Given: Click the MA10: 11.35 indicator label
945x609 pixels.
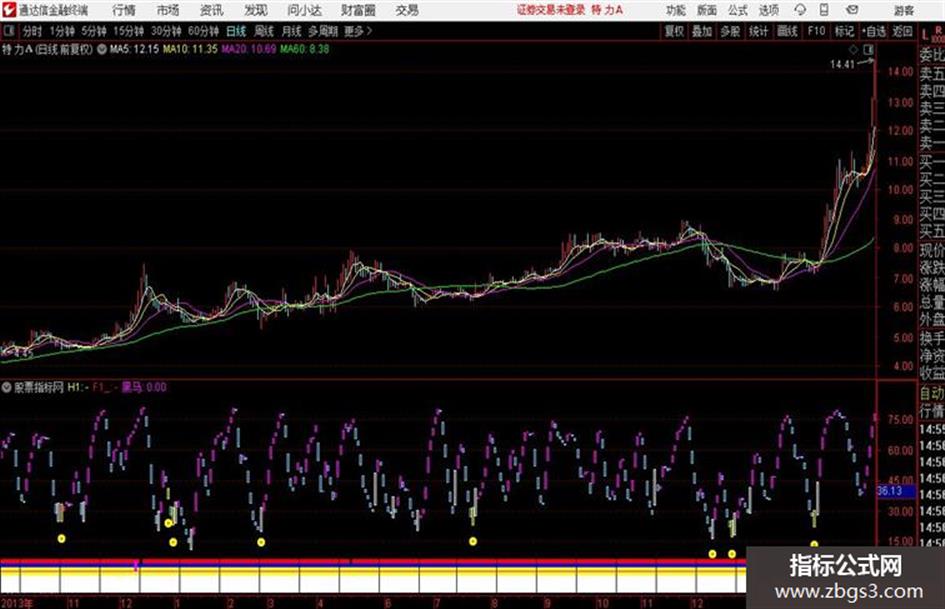Looking at the screenshot, I should [190, 49].
